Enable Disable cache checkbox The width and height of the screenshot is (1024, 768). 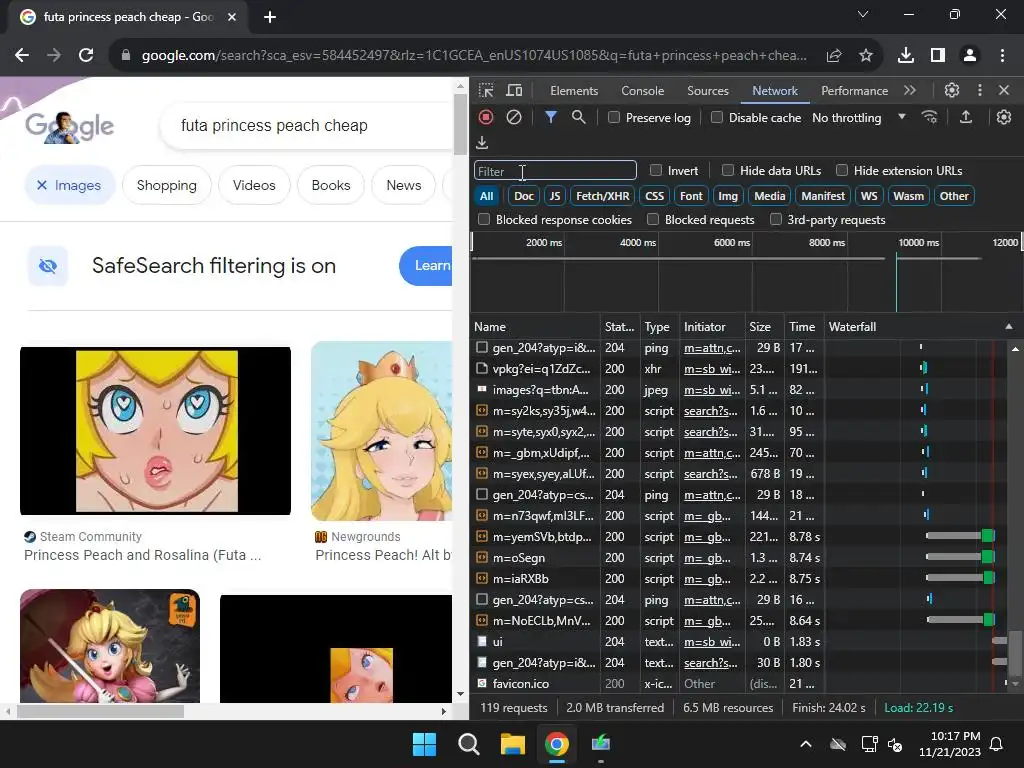pyautogui.click(x=717, y=118)
